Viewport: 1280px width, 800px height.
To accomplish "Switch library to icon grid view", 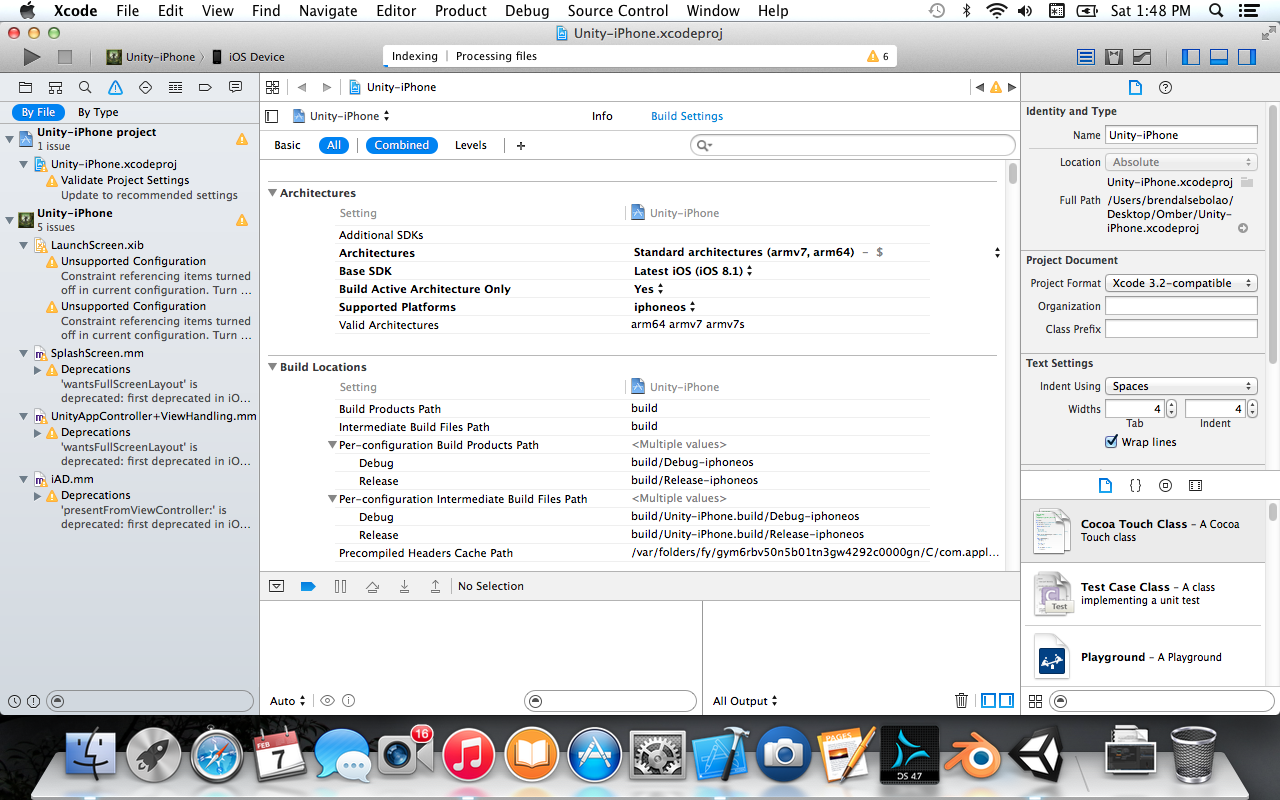I will tap(1035, 701).
